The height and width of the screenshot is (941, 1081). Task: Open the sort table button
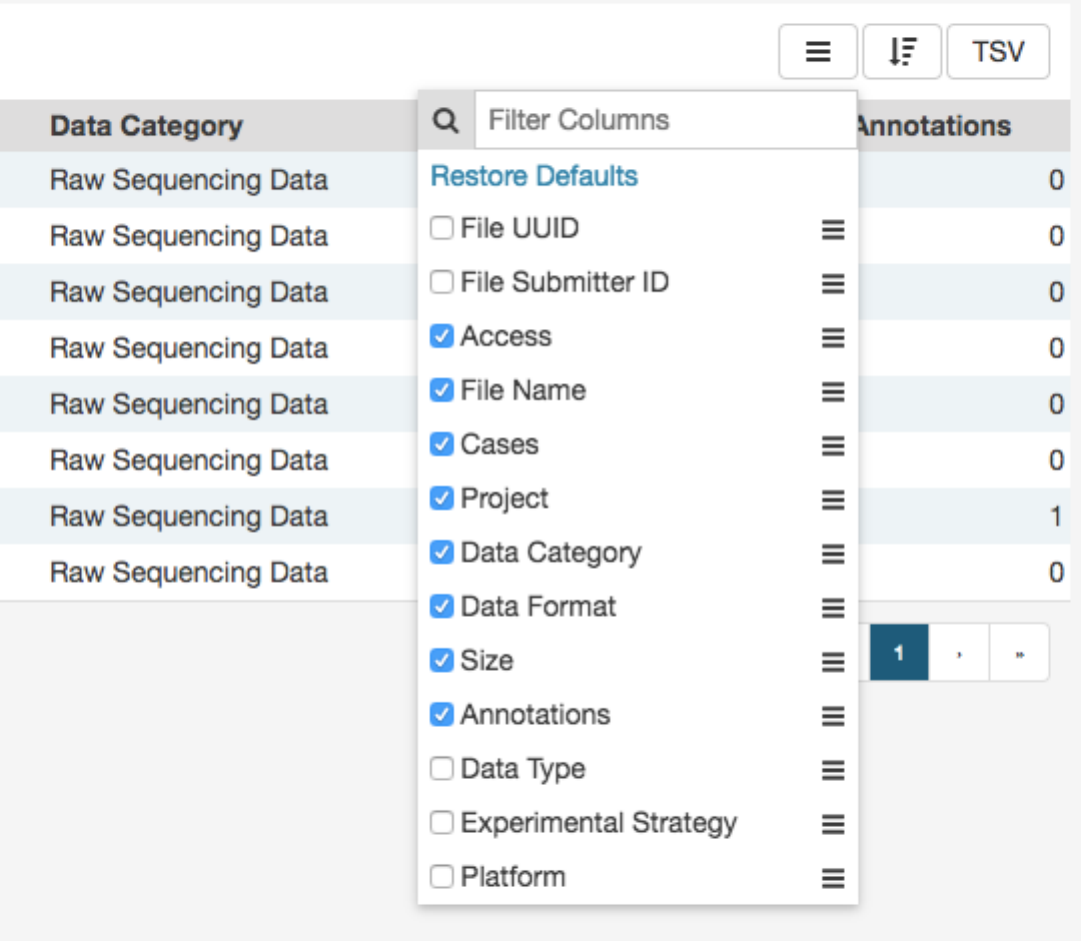(902, 52)
